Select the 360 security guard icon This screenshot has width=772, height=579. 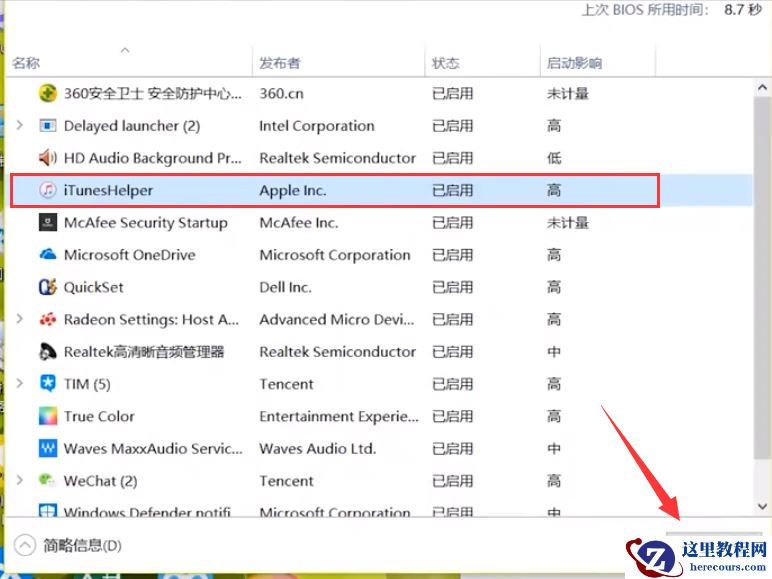pyautogui.click(x=48, y=93)
